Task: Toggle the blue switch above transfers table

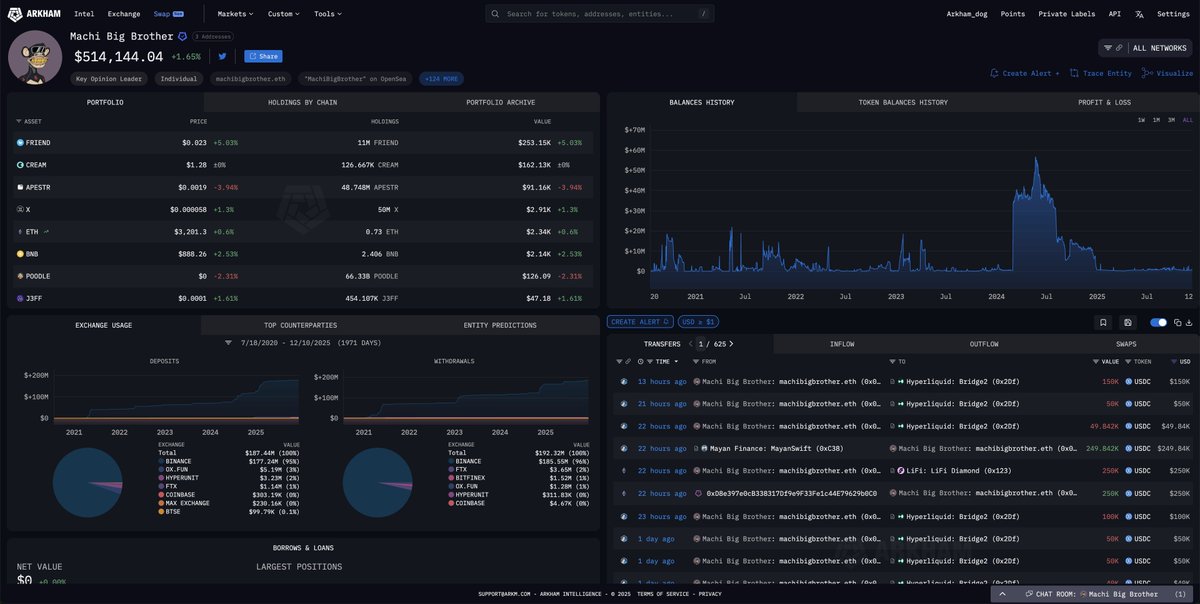Action: click(1158, 322)
